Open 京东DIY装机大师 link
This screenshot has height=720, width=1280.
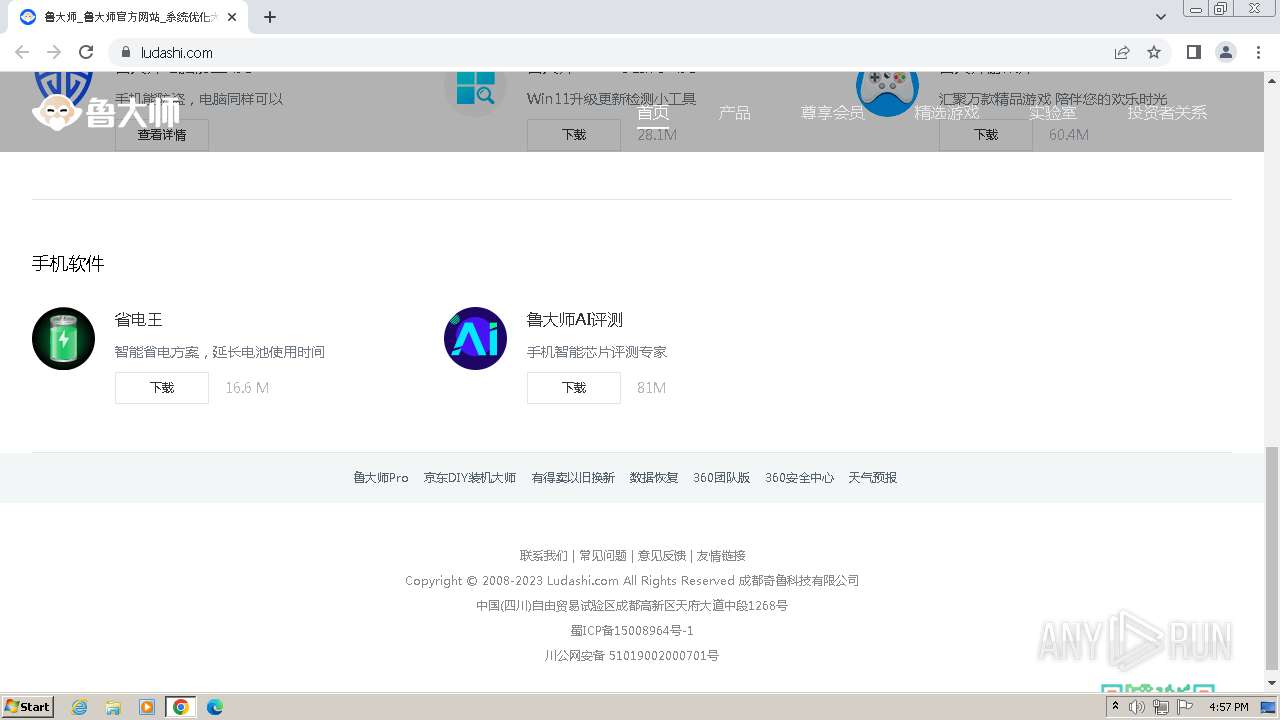(x=470, y=478)
